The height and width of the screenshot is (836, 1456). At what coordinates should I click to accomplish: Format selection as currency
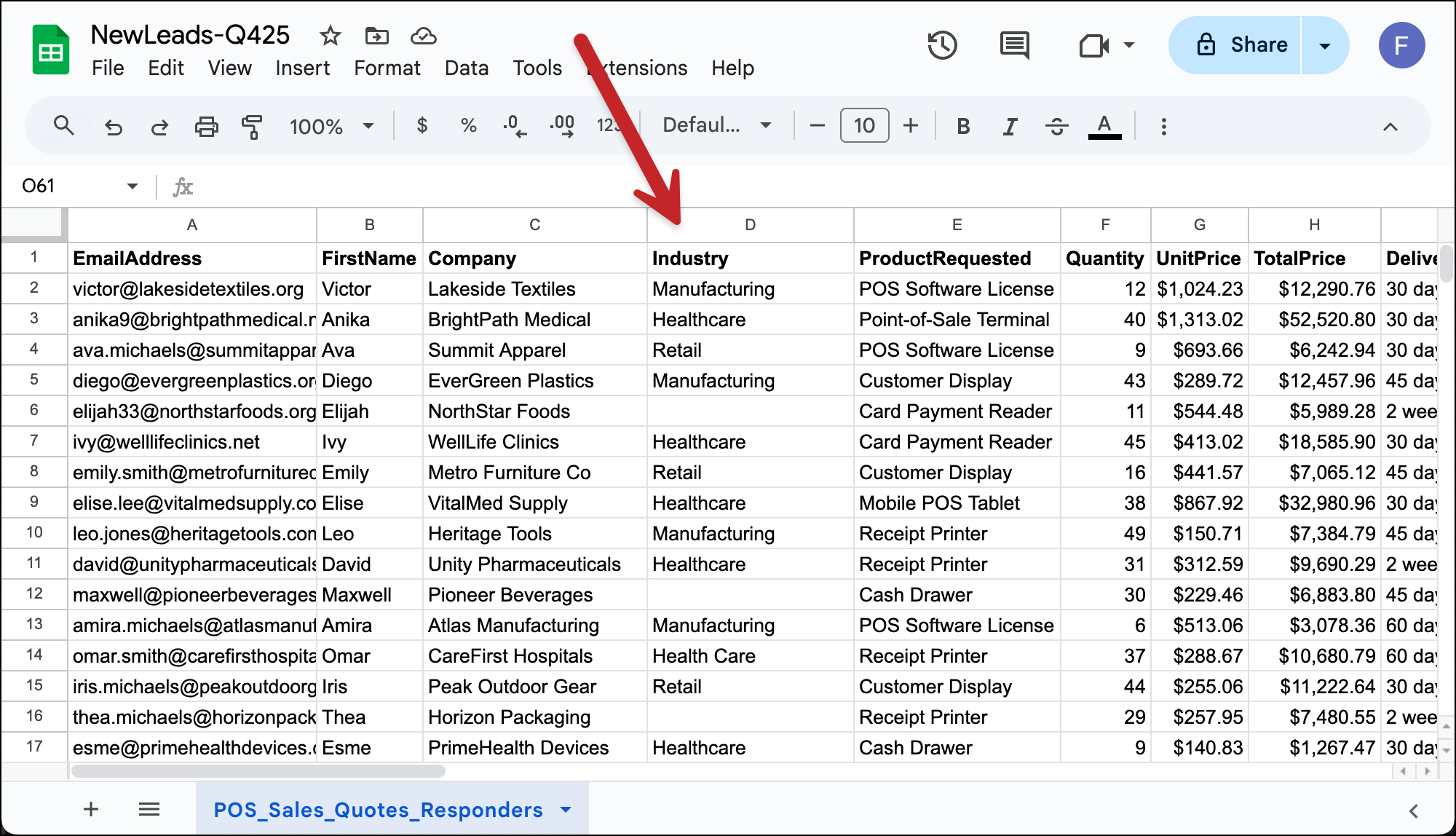422,125
